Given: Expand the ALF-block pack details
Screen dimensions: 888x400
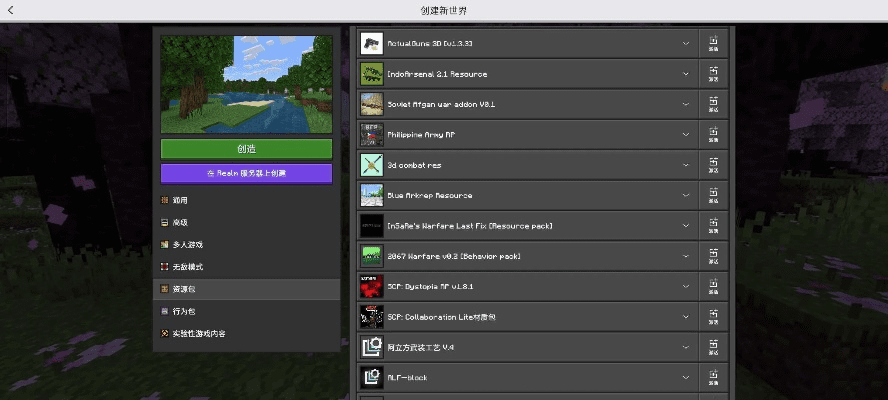Looking at the screenshot, I should click(686, 377).
